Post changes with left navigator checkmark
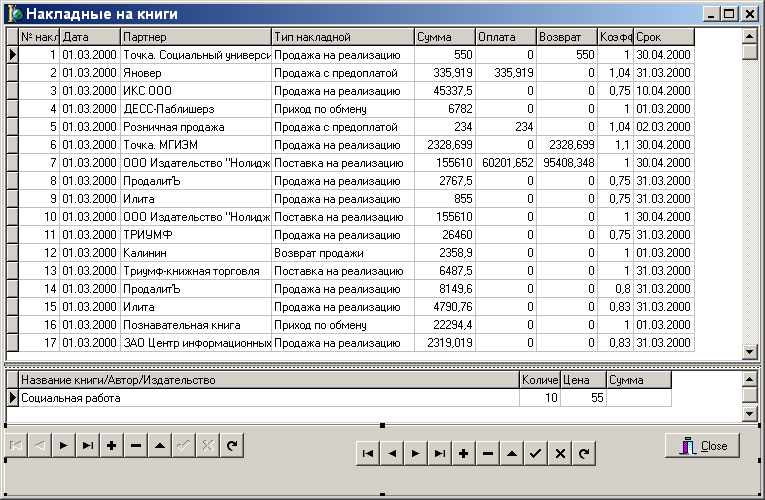 (x=183, y=445)
